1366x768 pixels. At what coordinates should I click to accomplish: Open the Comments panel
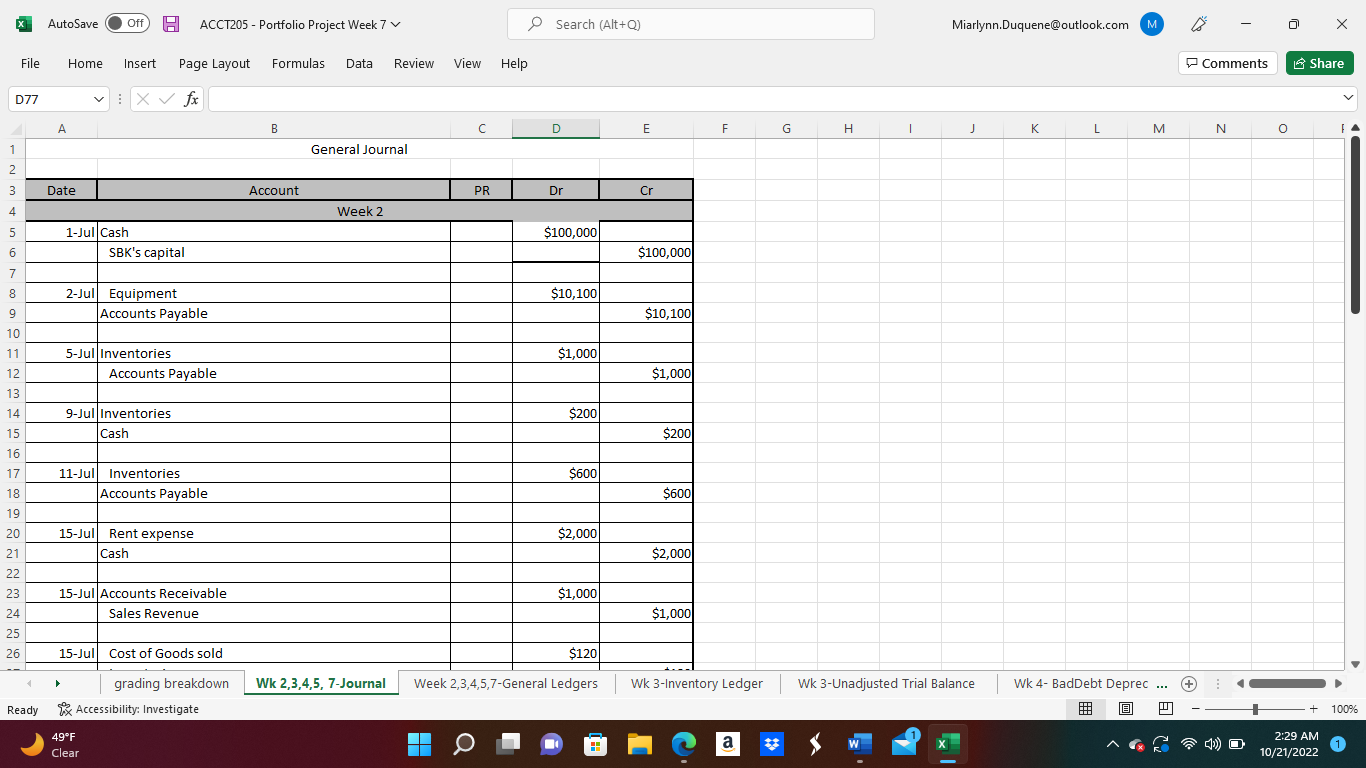pos(1227,62)
